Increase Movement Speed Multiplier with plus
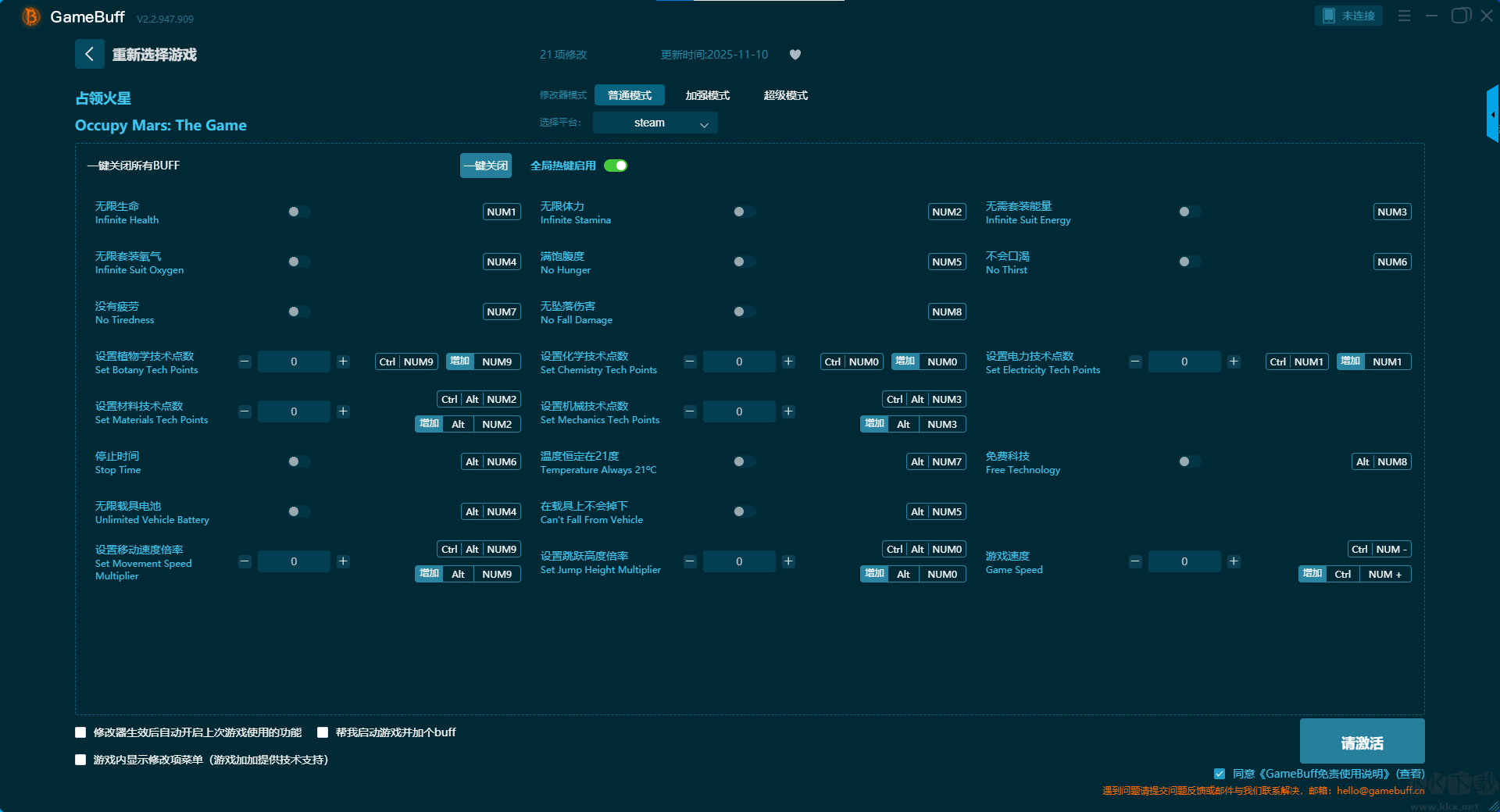Viewport: 1500px width, 812px height. tap(343, 561)
